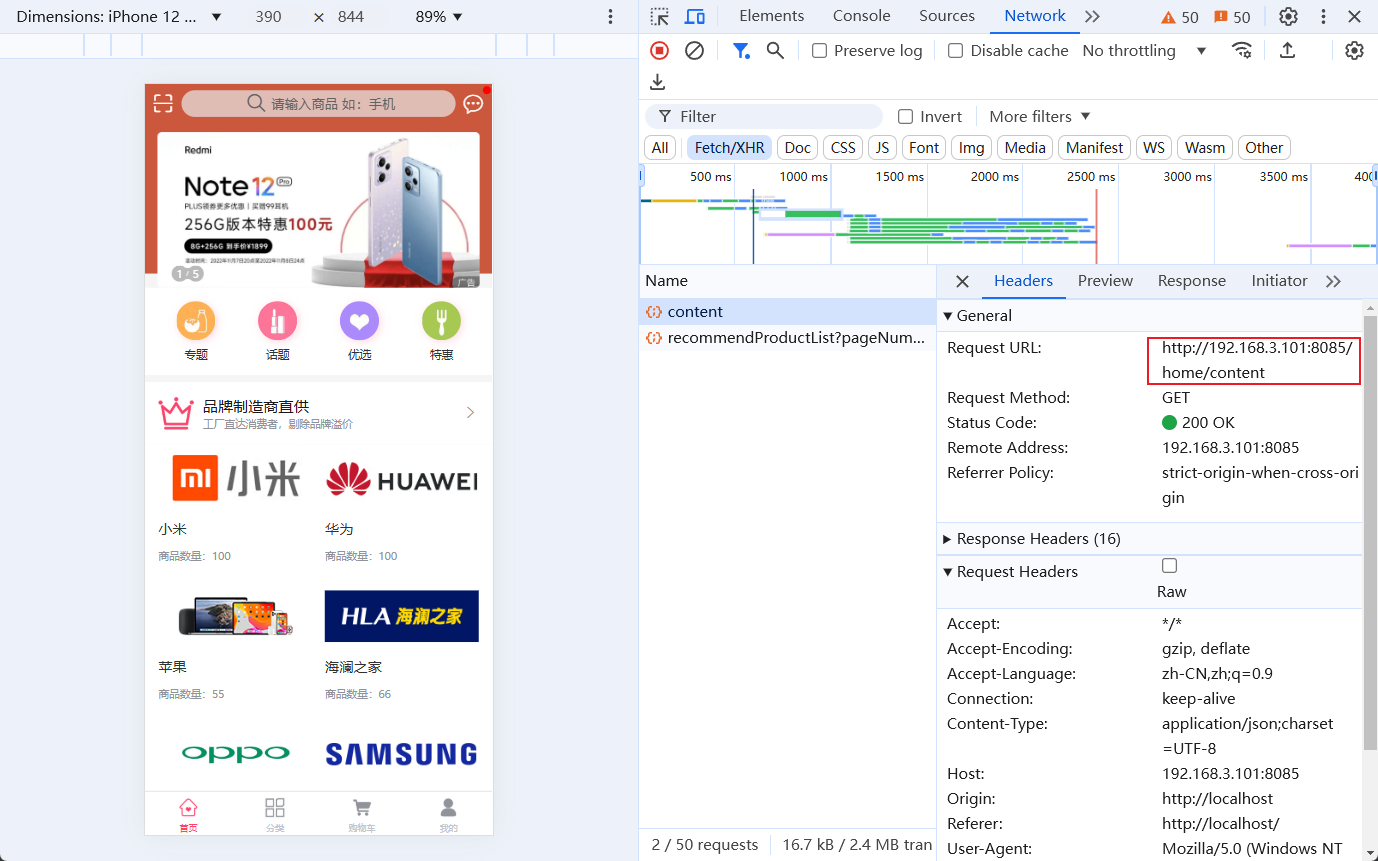Open 品牌制造商直供 section arrow
The image size is (1378, 861).
[x=470, y=413]
